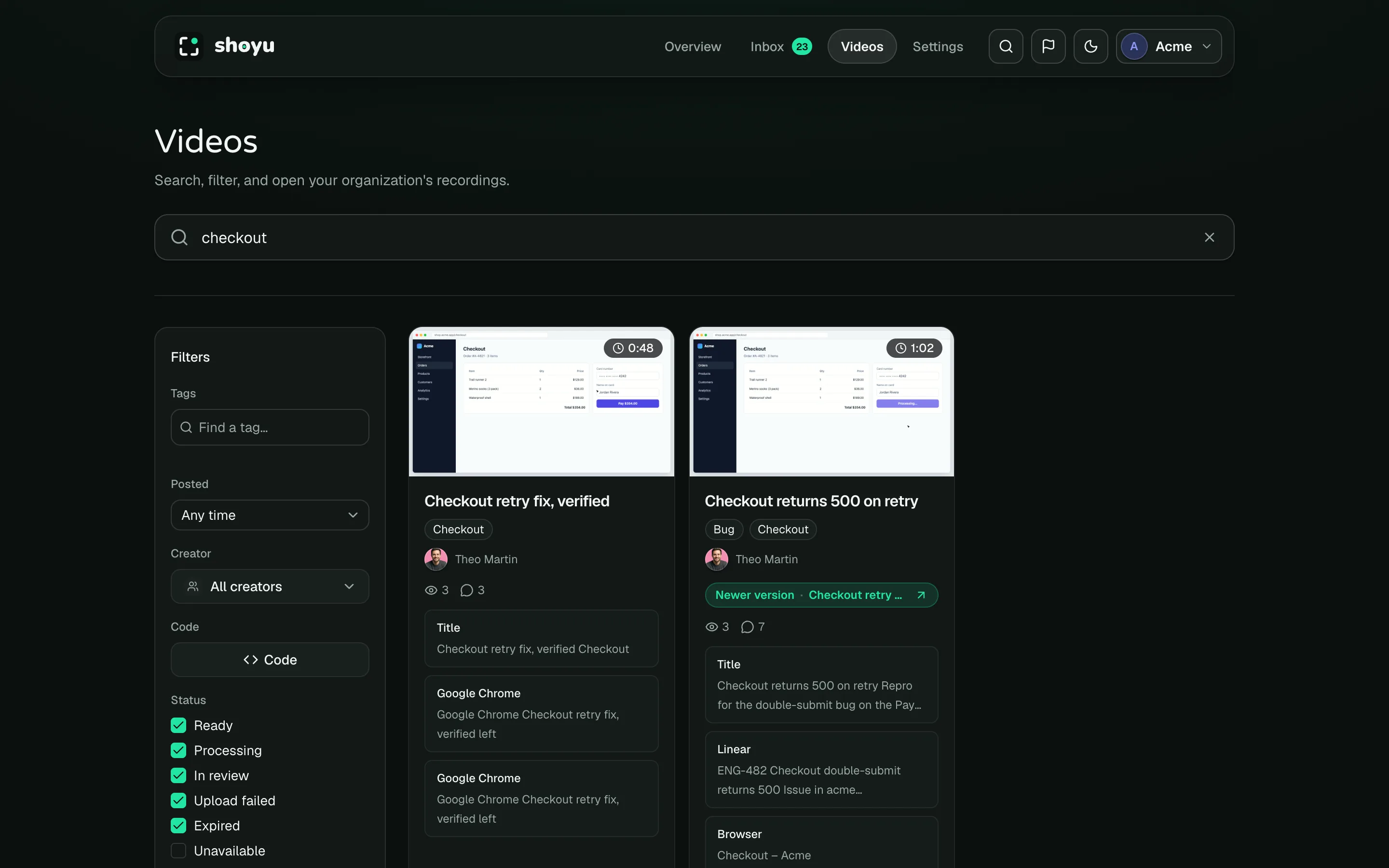Viewport: 1389px width, 868px height.
Task: Uncheck the In review status checkbox
Action: [178, 775]
